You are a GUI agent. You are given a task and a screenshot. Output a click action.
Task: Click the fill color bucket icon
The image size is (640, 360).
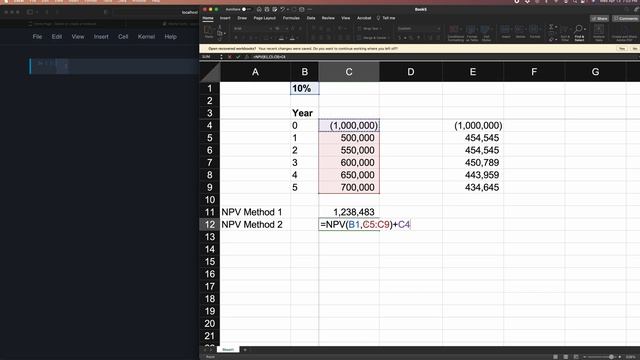[281, 38]
